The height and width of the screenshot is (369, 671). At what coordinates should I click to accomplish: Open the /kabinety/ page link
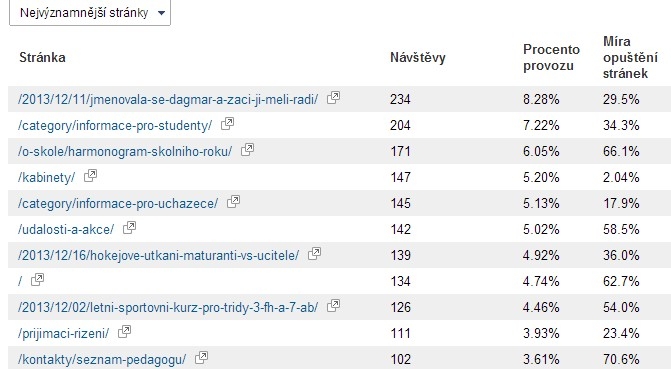pos(46,177)
